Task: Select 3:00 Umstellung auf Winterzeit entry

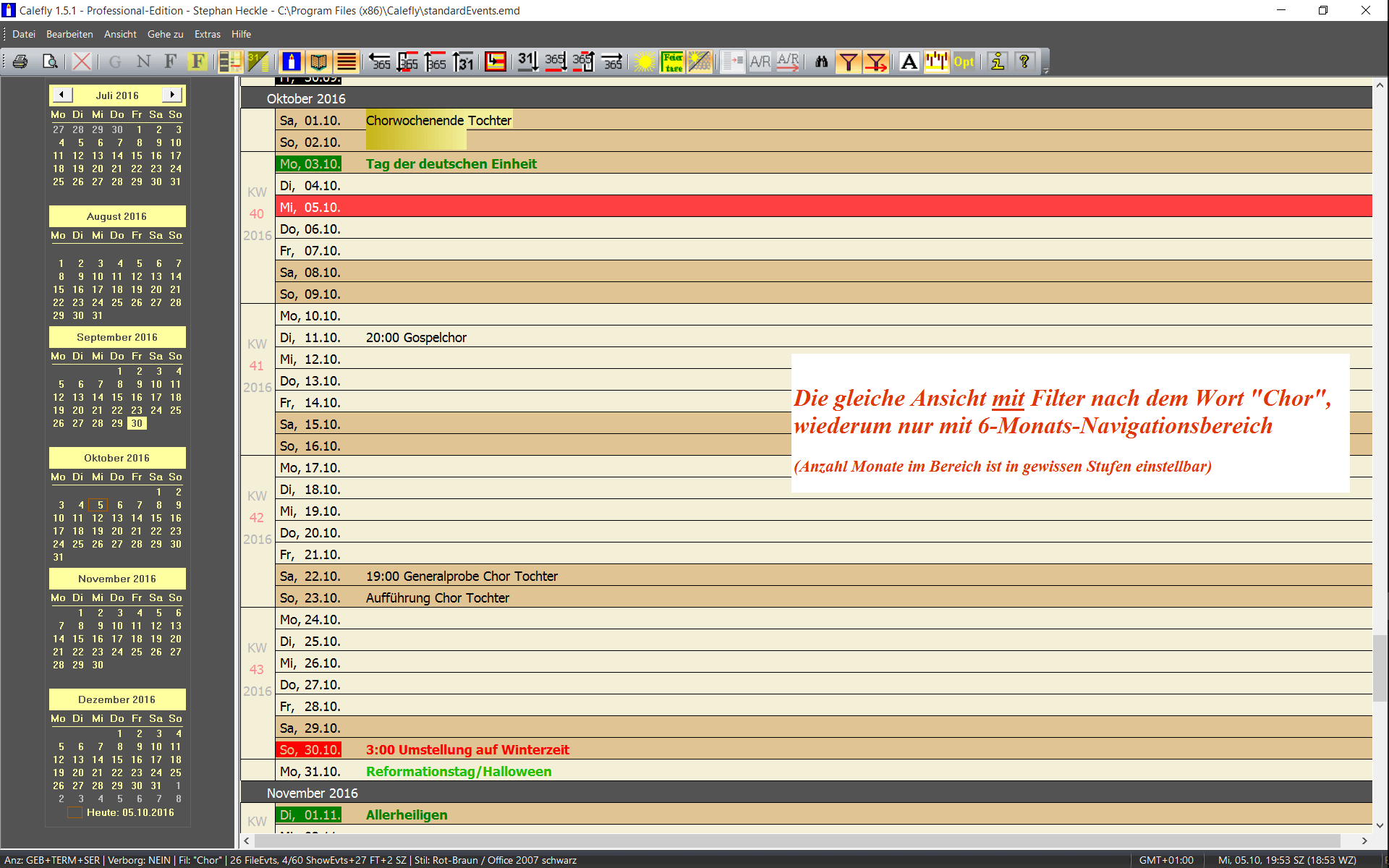Action: [467, 749]
